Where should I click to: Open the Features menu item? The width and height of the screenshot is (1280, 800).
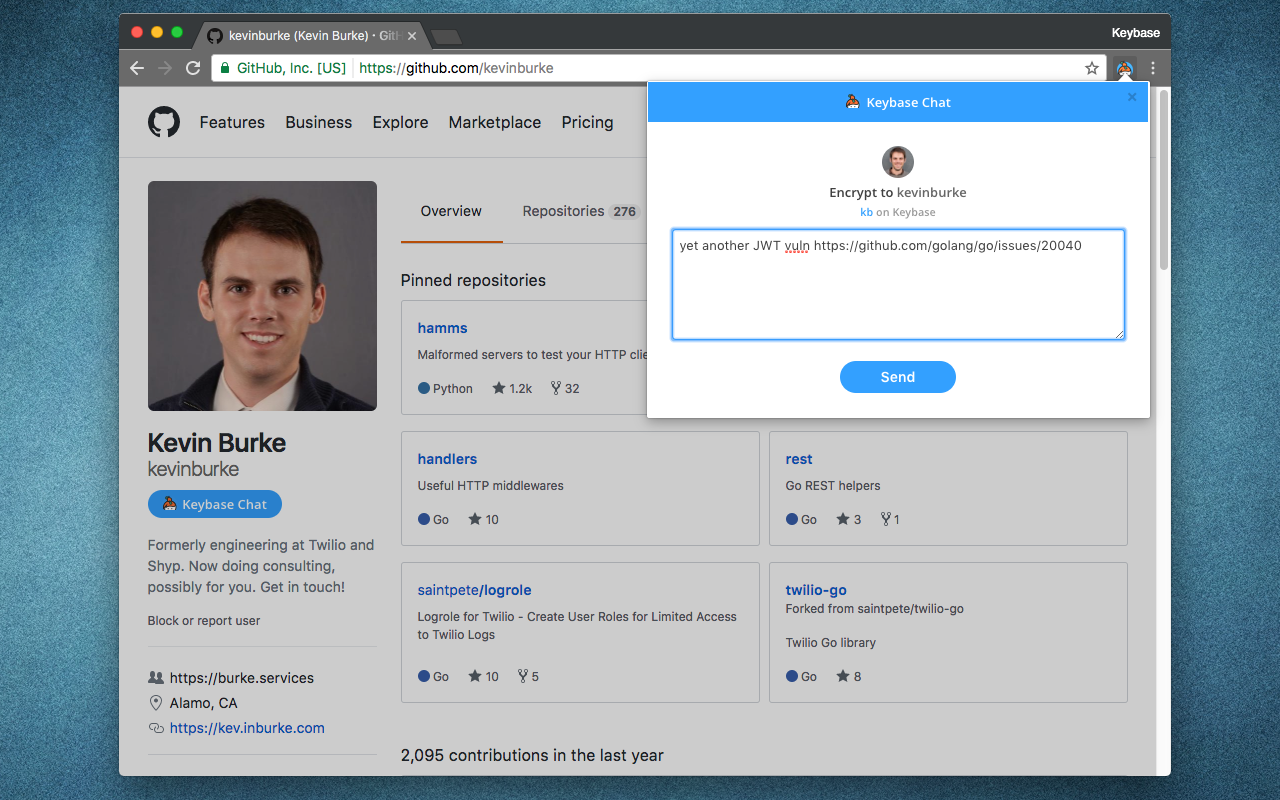[232, 122]
